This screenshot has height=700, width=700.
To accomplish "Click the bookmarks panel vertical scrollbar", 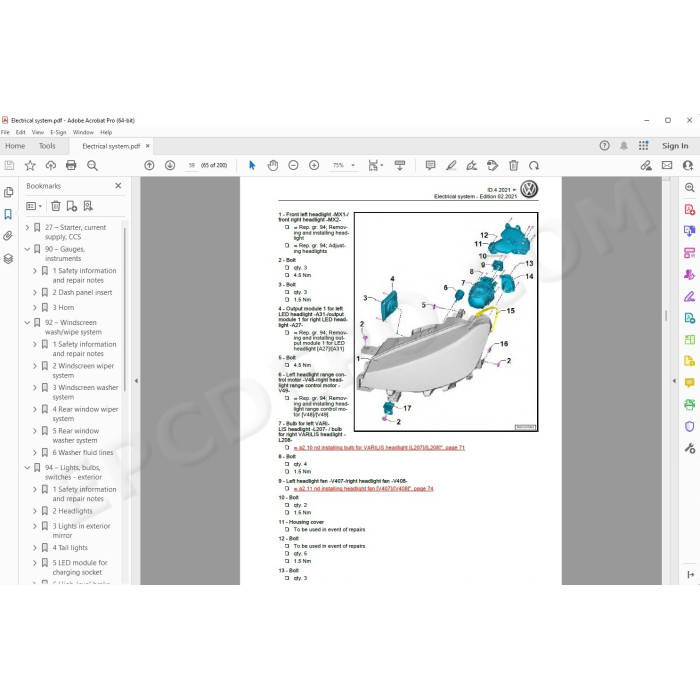I will pos(125,309).
